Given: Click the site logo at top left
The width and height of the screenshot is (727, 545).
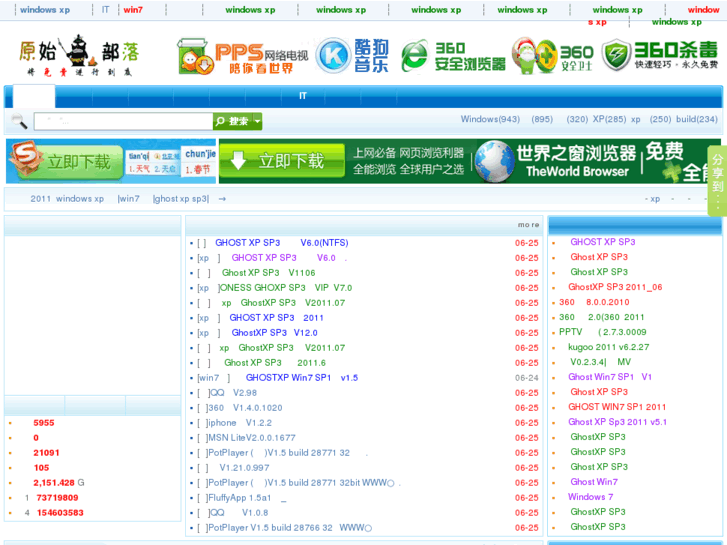Looking at the screenshot, I should coord(79,56).
